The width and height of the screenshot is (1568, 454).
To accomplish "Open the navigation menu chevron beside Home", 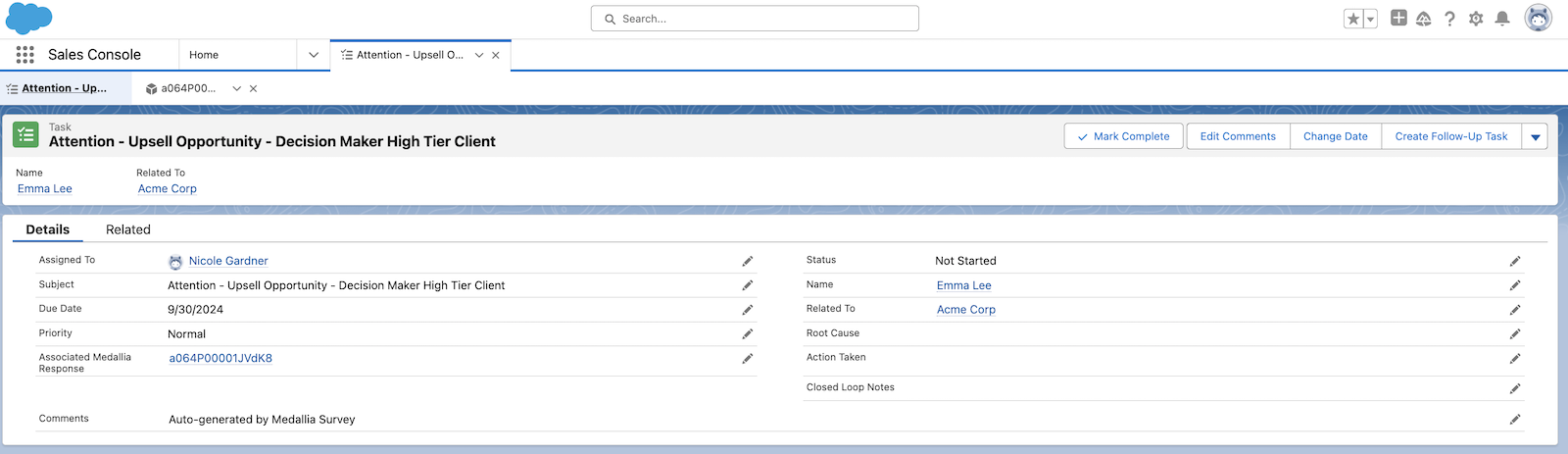I will click(314, 55).
